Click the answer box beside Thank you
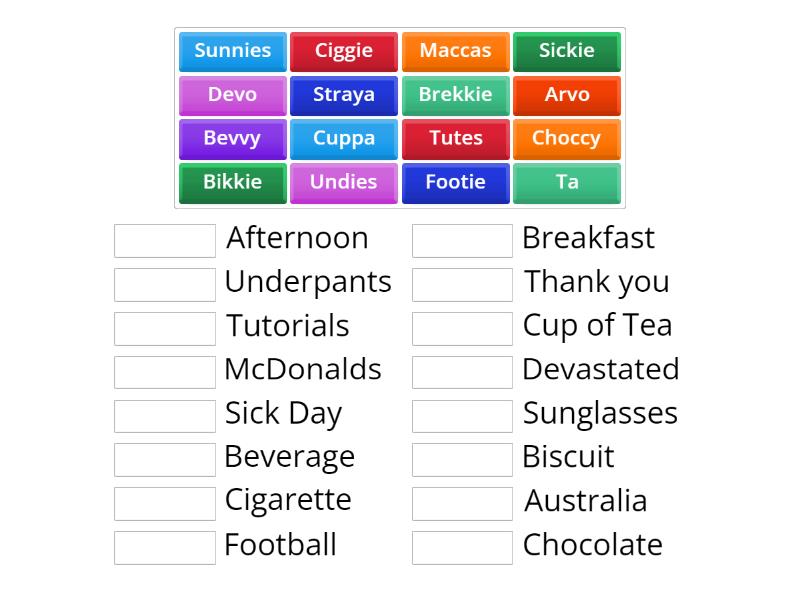This screenshot has width=800, height=600. click(x=462, y=283)
